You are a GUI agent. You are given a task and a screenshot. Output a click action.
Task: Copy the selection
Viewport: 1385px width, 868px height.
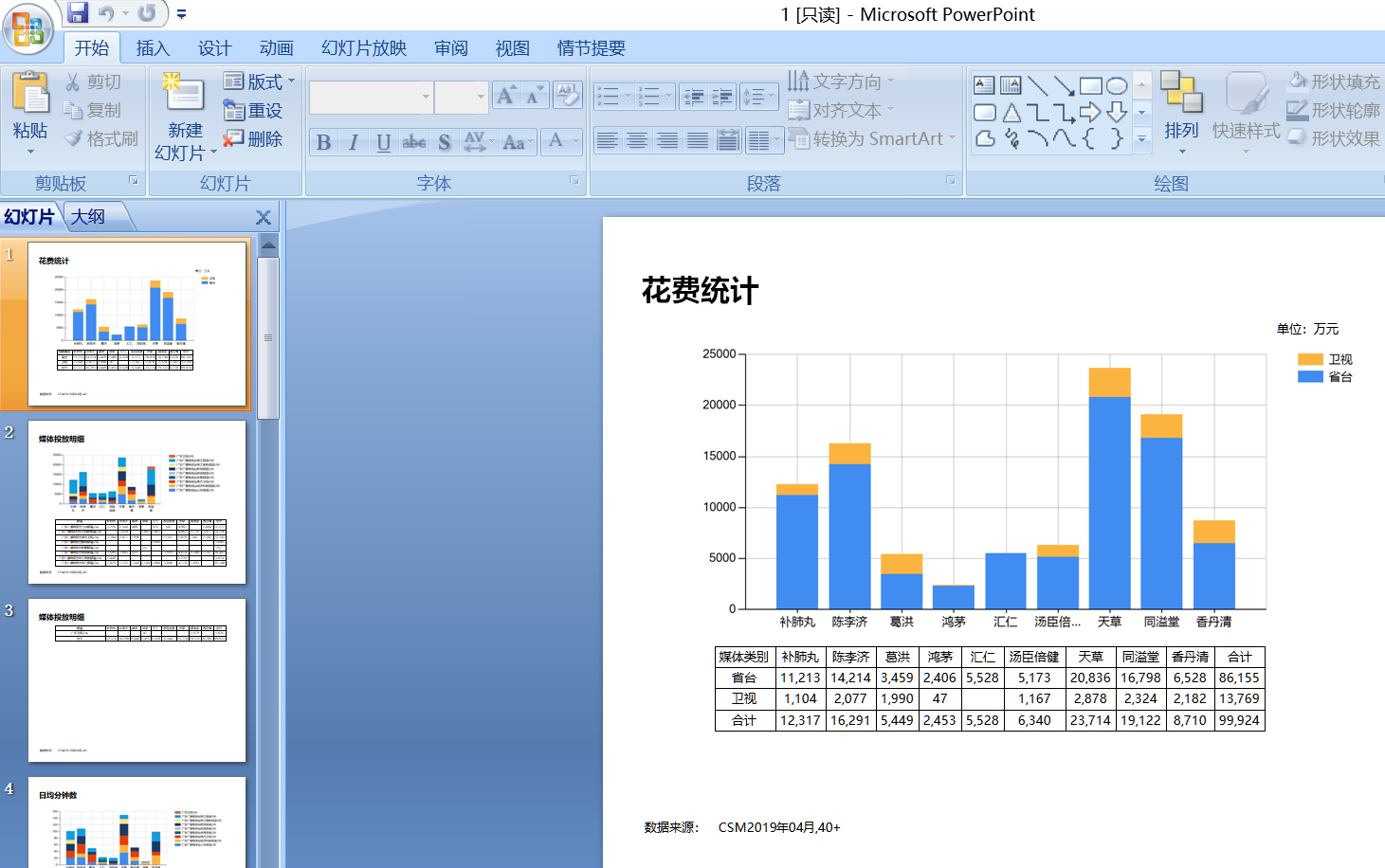(93, 111)
